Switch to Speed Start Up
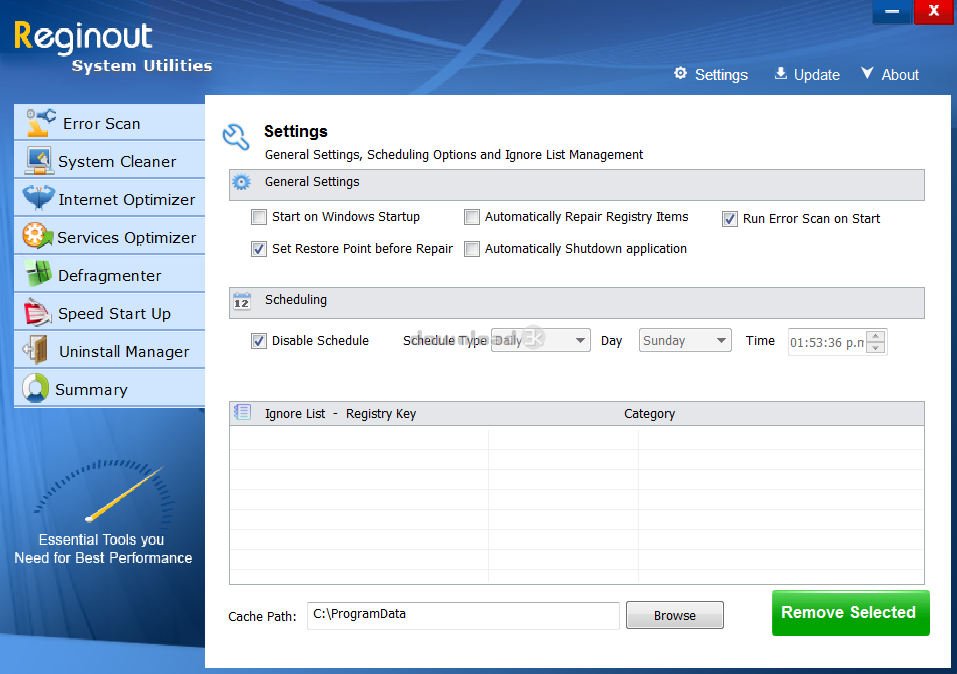The image size is (957, 674). pyautogui.click(x=109, y=313)
